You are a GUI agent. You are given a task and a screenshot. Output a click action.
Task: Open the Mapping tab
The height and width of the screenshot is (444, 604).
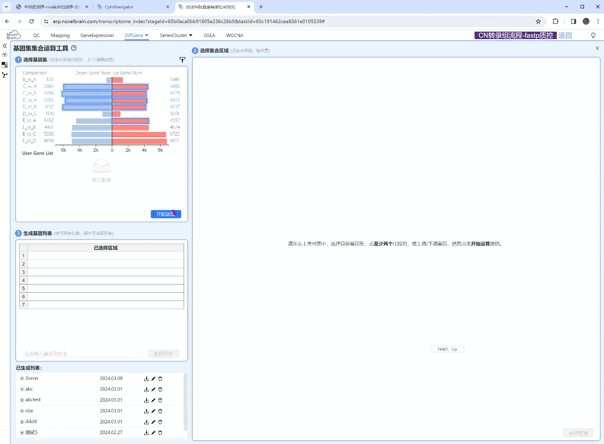[60, 35]
